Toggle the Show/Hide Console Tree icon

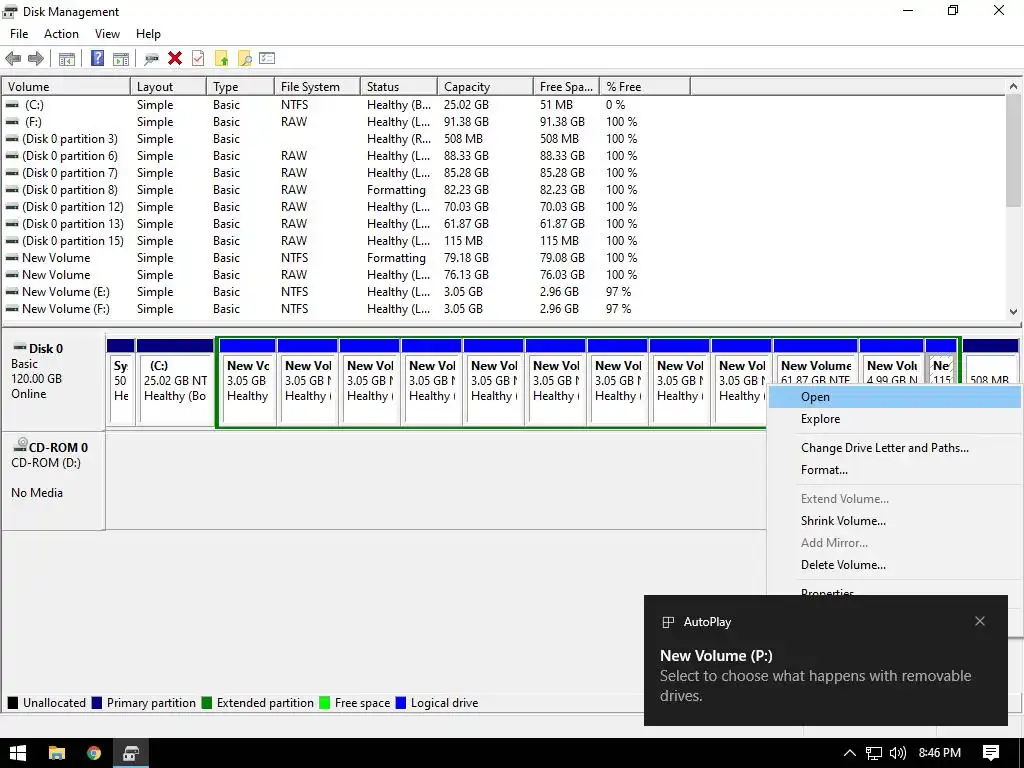pos(67,59)
